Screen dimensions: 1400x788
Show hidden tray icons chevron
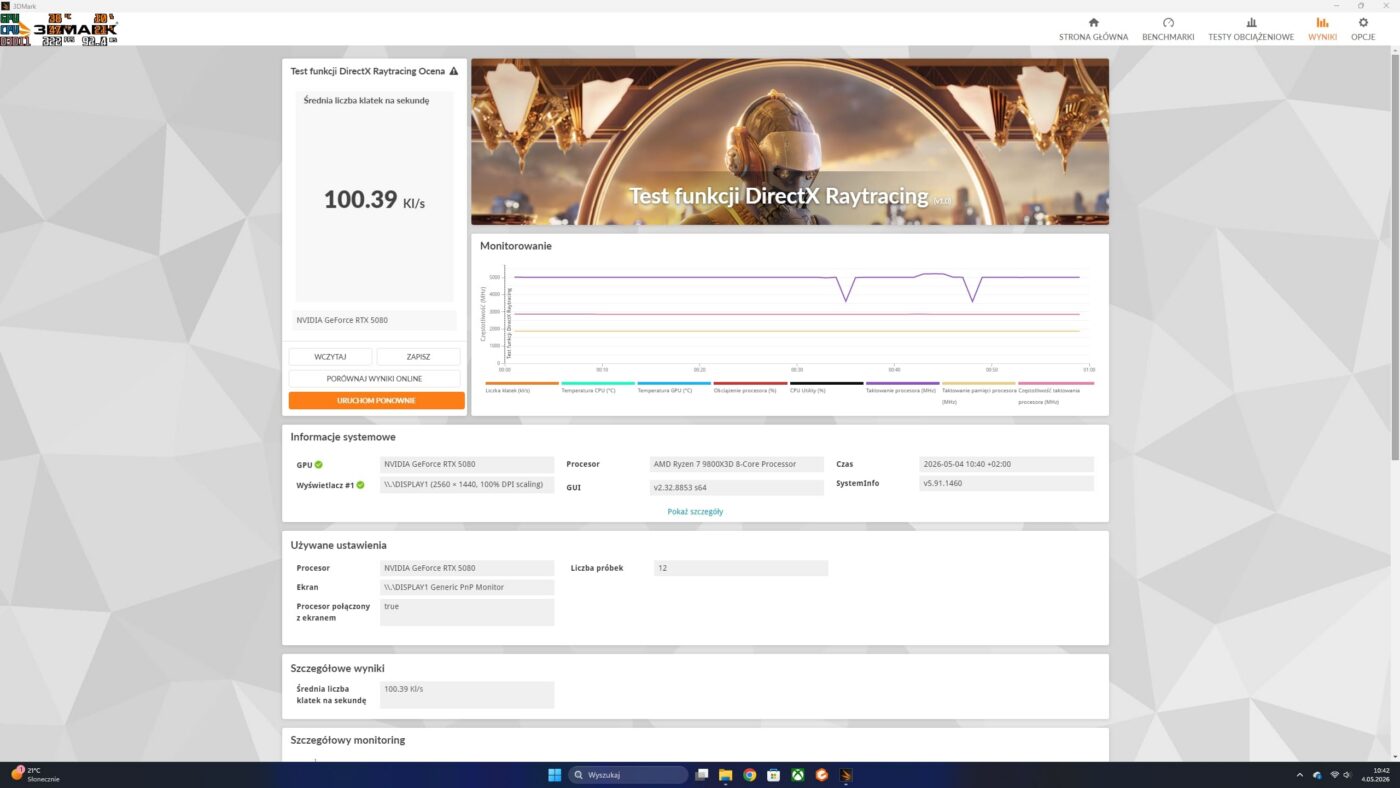click(1300, 775)
